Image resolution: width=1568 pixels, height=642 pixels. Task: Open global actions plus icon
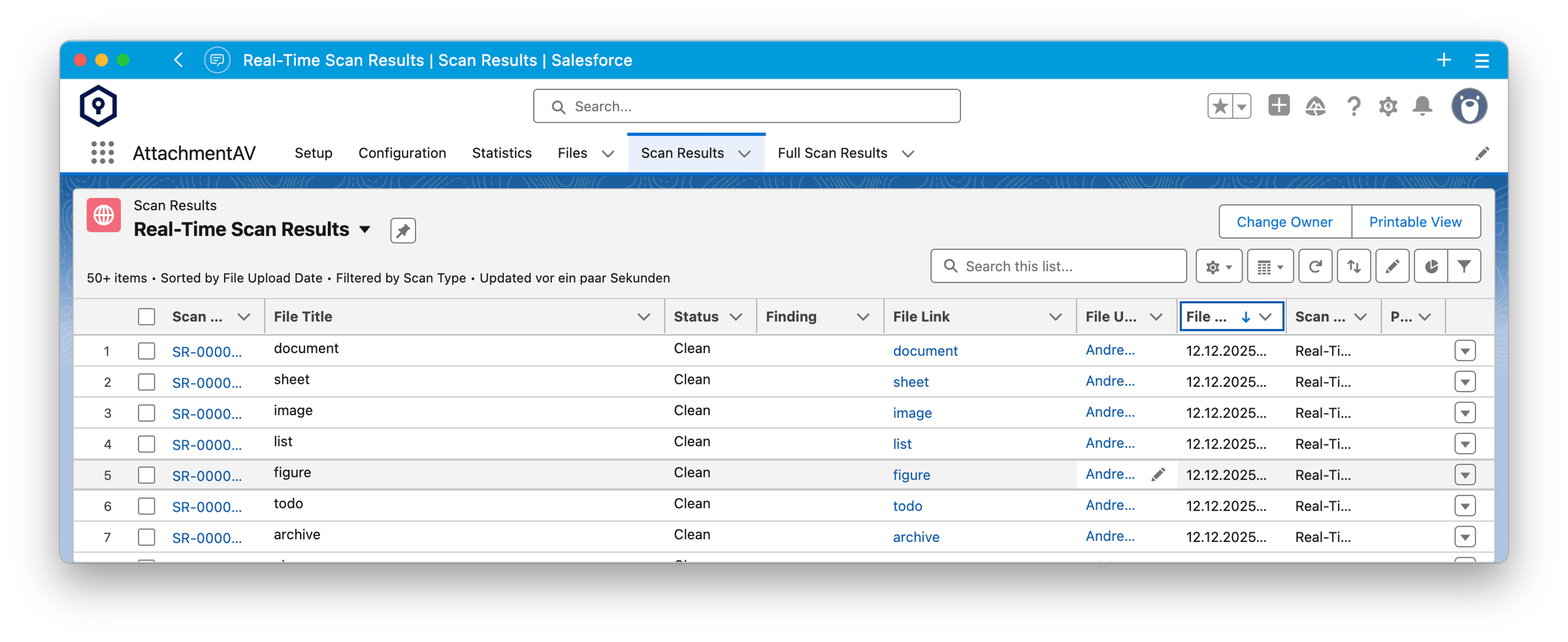pos(1279,105)
